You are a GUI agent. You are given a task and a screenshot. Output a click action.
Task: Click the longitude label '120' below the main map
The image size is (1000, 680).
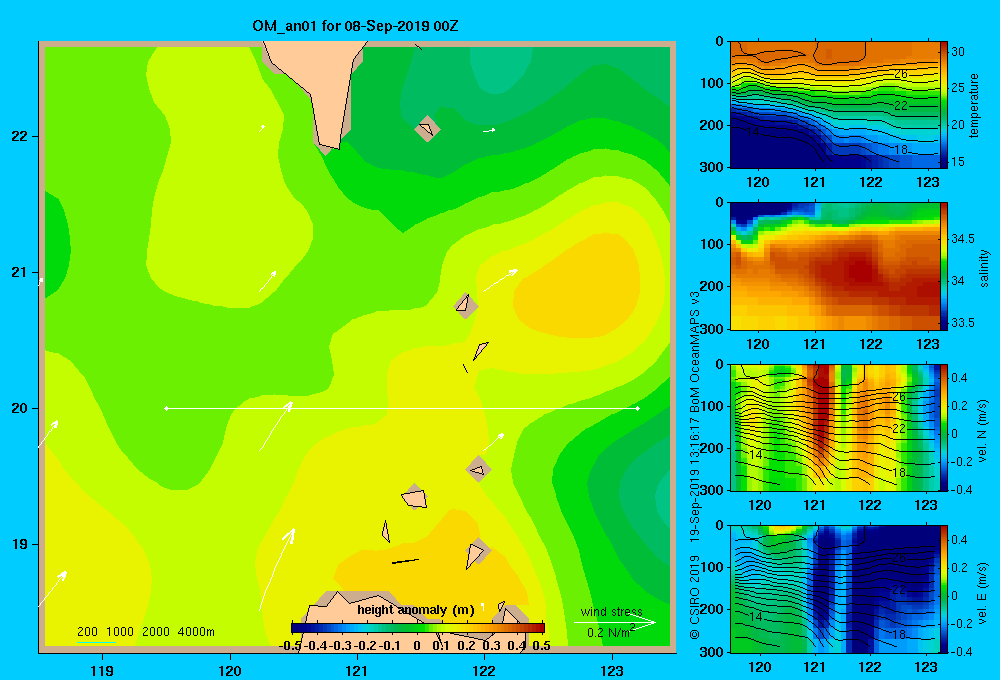230,670
